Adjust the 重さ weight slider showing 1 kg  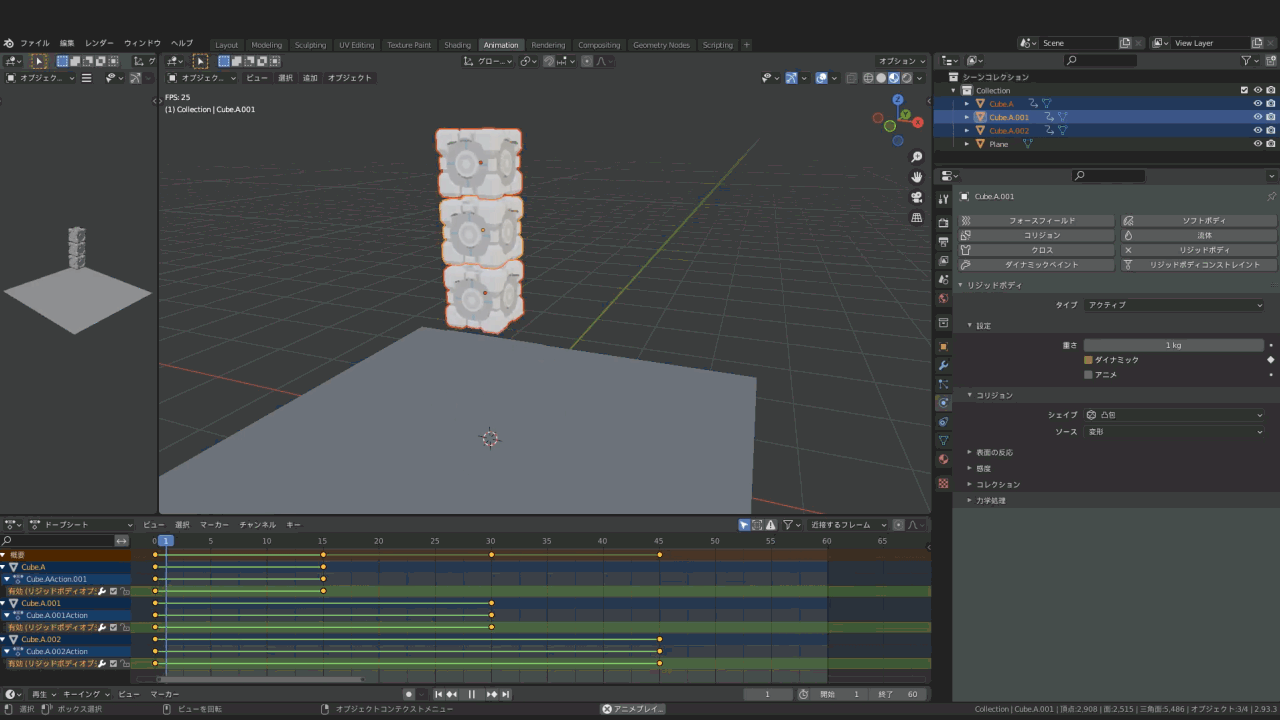[x=1172, y=345]
